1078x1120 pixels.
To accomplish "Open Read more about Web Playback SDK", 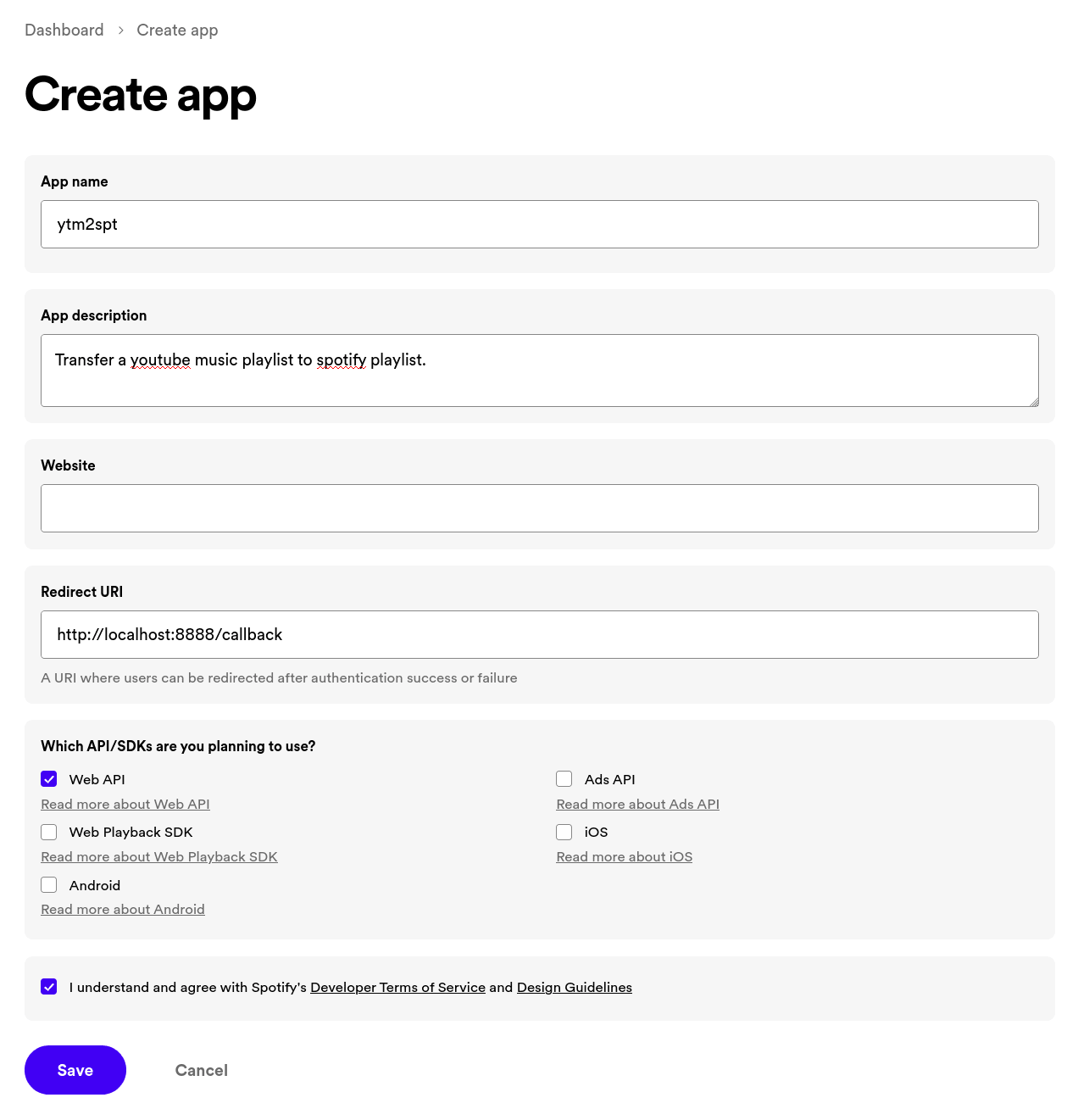I will pos(158,856).
